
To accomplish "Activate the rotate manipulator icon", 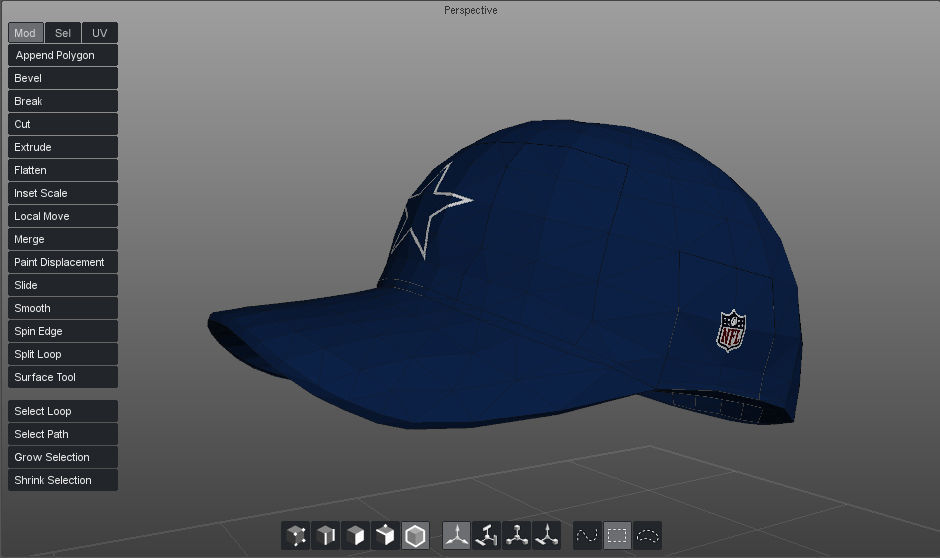I will pyautogui.click(x=487, y=535).
